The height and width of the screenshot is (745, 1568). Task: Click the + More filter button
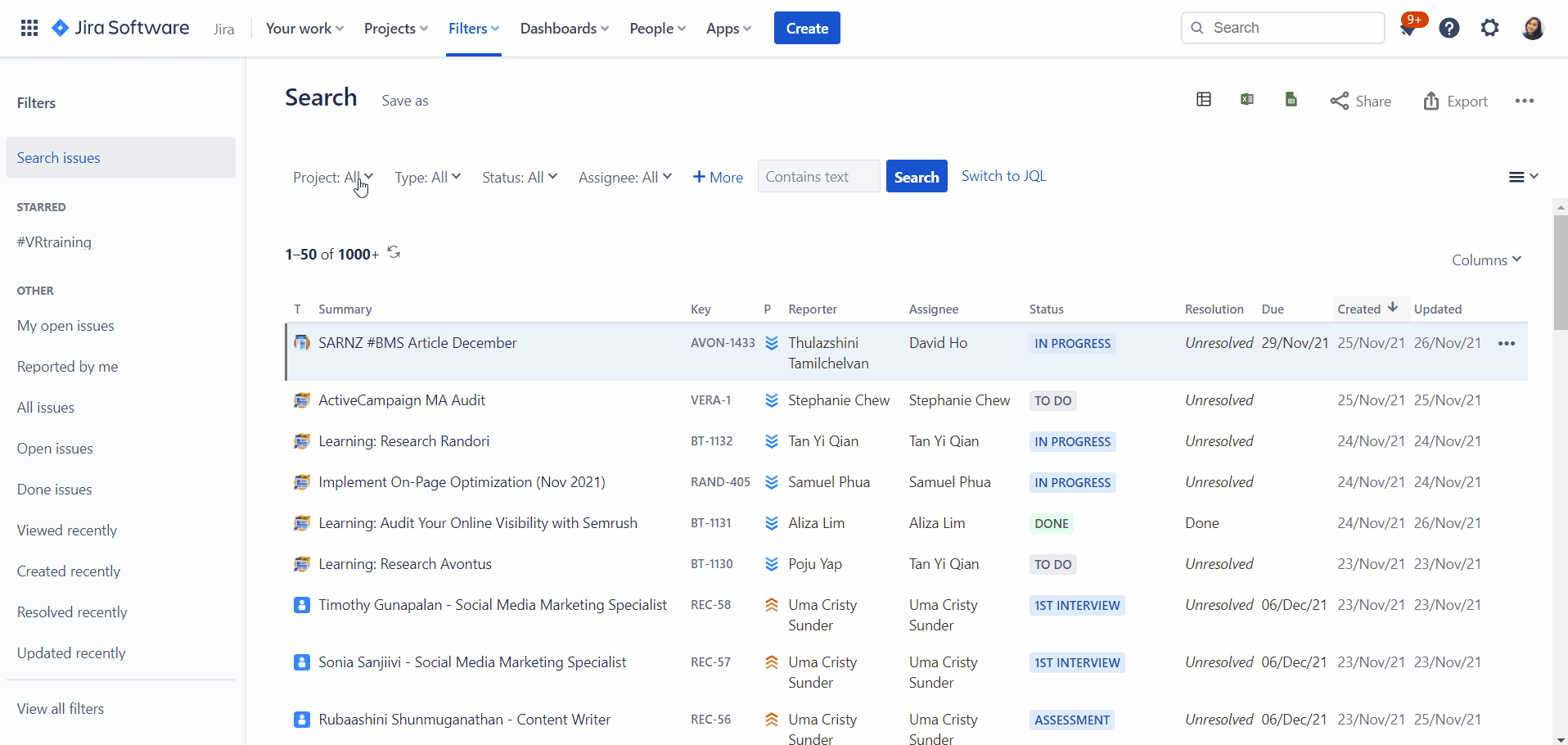[x=718, y=177]
